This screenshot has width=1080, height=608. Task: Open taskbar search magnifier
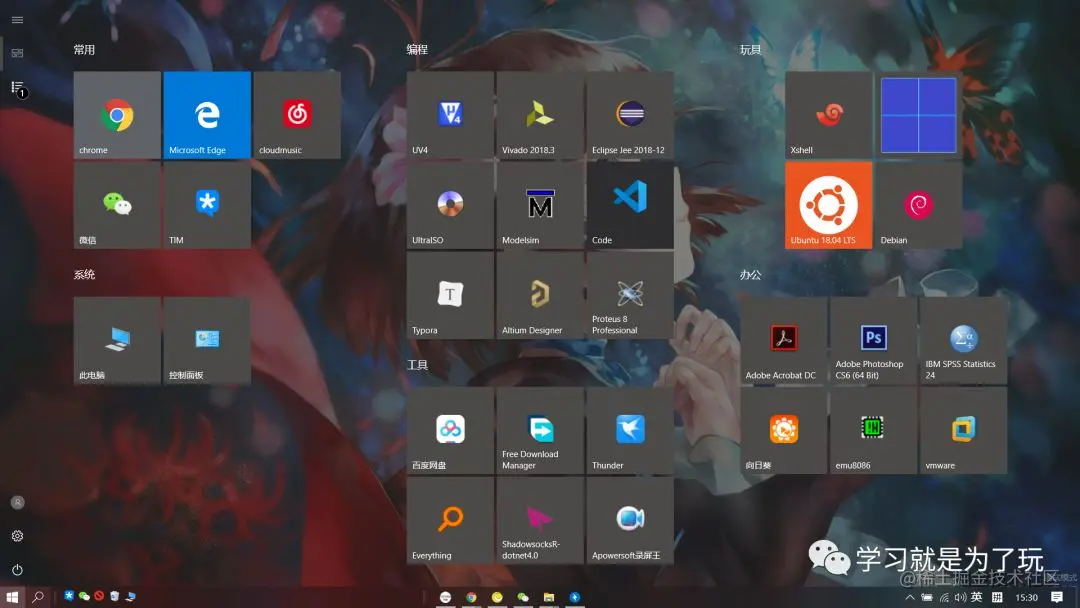coord(38,597)
